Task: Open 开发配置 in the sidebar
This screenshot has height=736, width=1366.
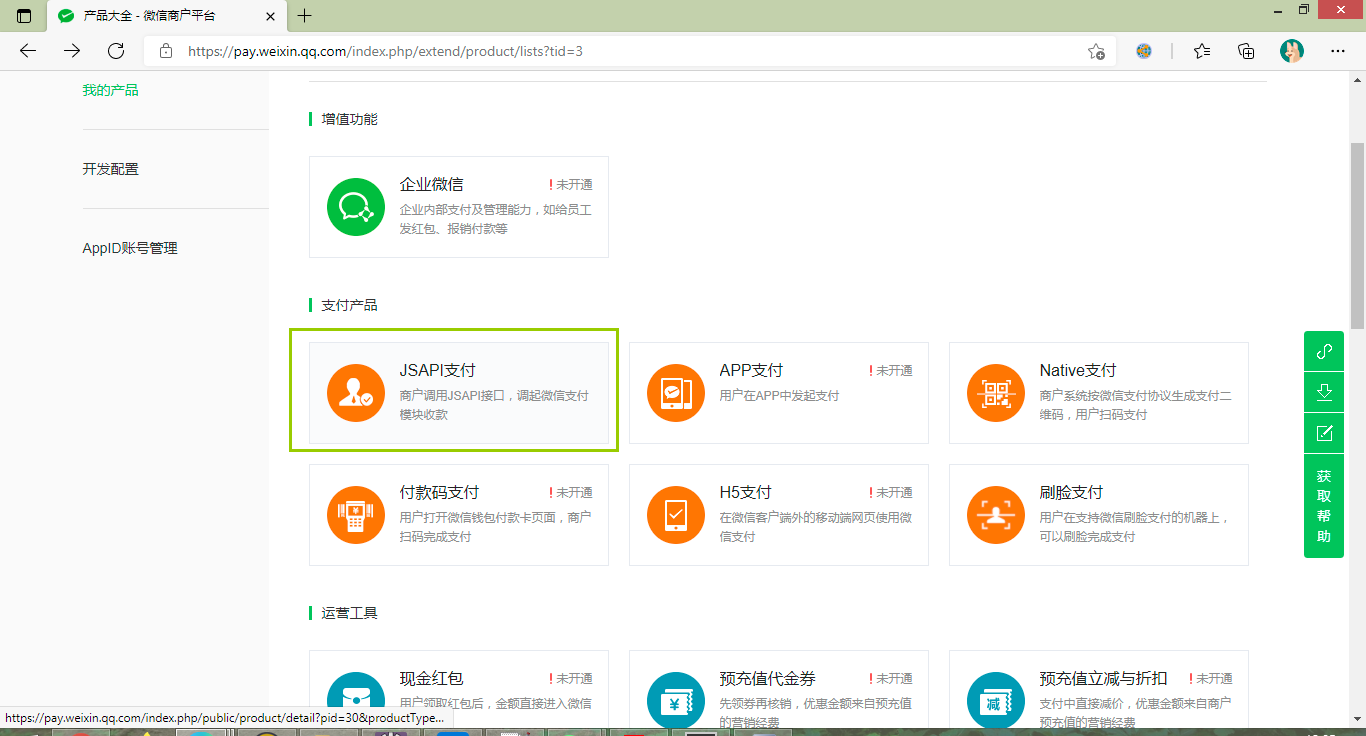Action: click(x=110, y=169)
